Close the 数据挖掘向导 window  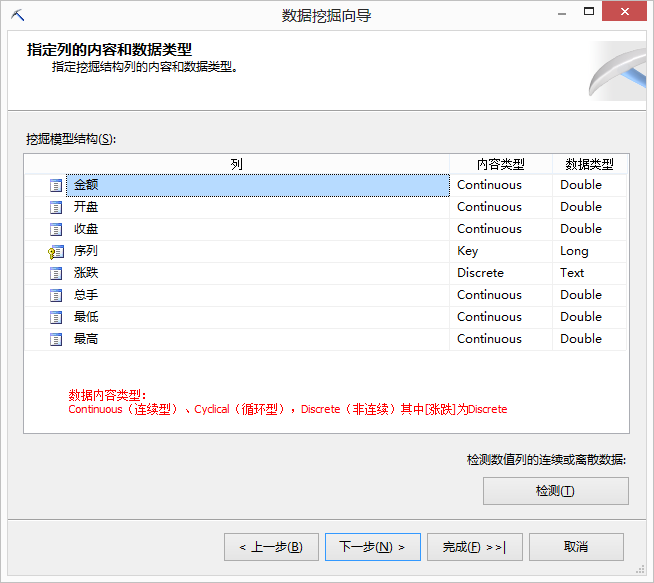(624, 11)
